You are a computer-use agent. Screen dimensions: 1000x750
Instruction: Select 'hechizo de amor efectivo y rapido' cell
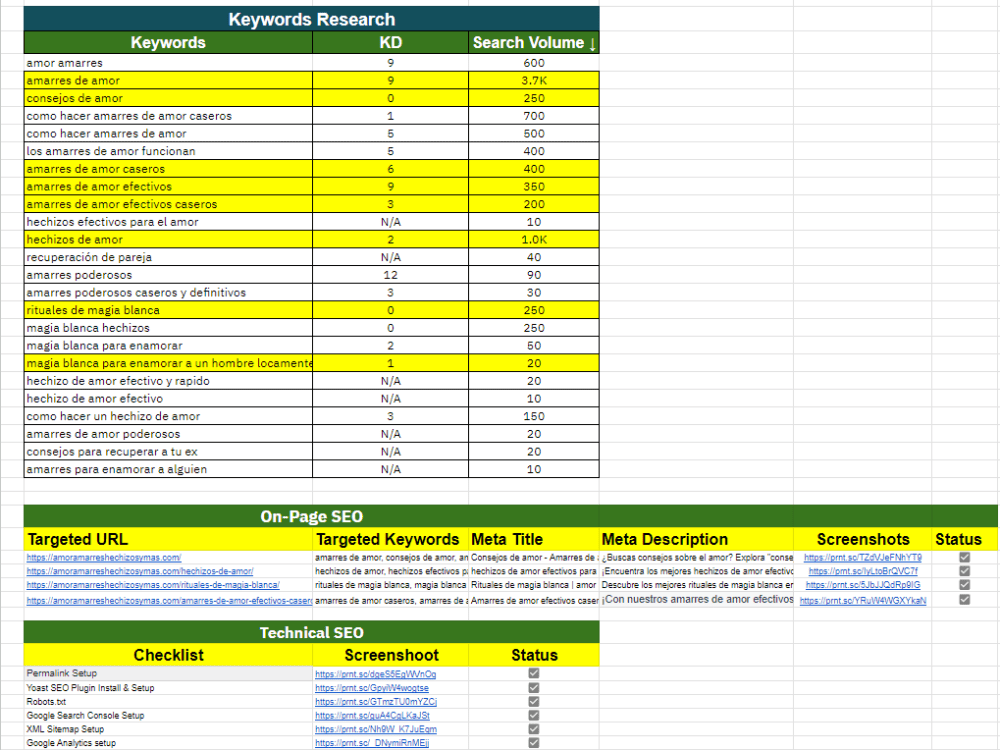168,381
